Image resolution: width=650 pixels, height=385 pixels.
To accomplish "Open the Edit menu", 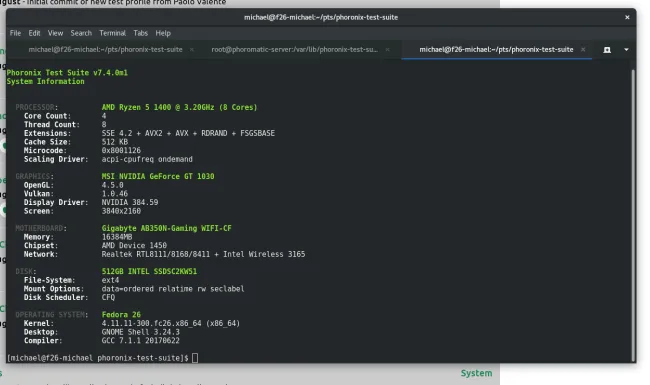I will (34, 33).
